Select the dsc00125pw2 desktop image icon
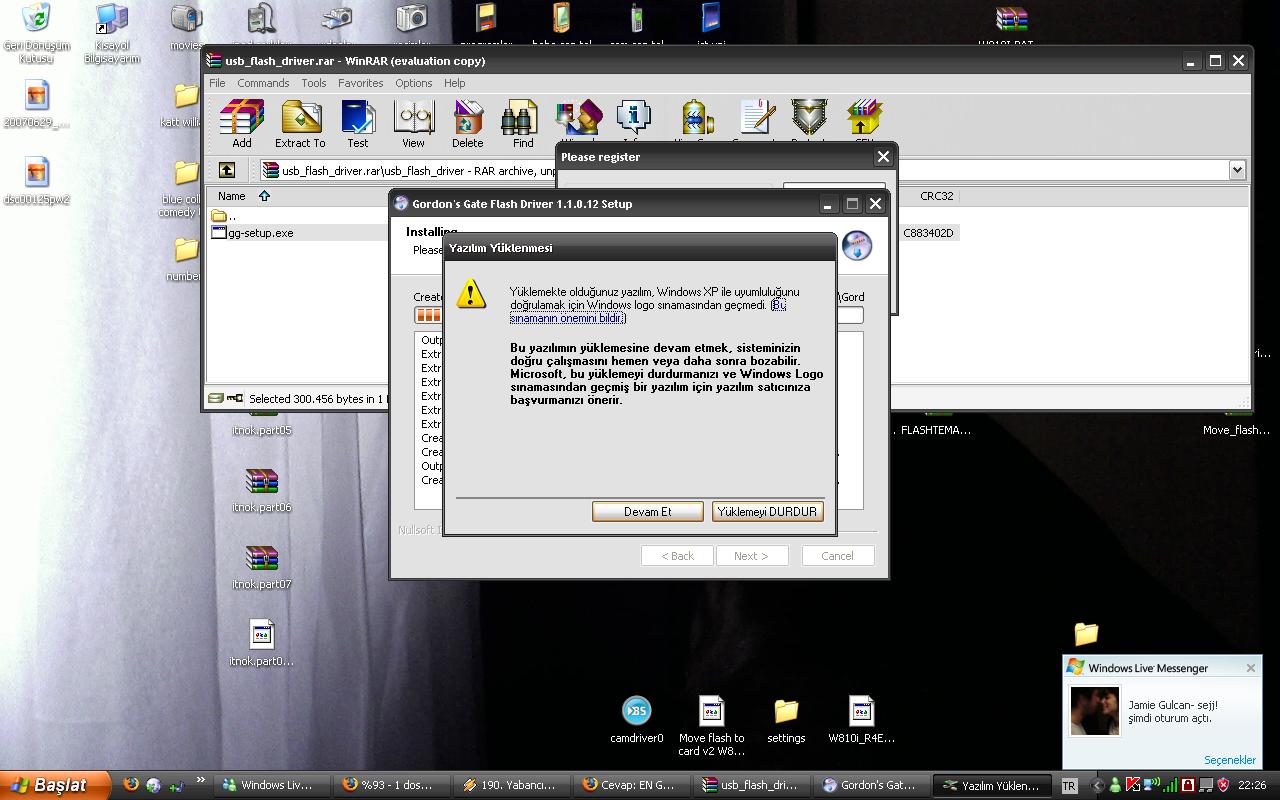 [37, 180]
